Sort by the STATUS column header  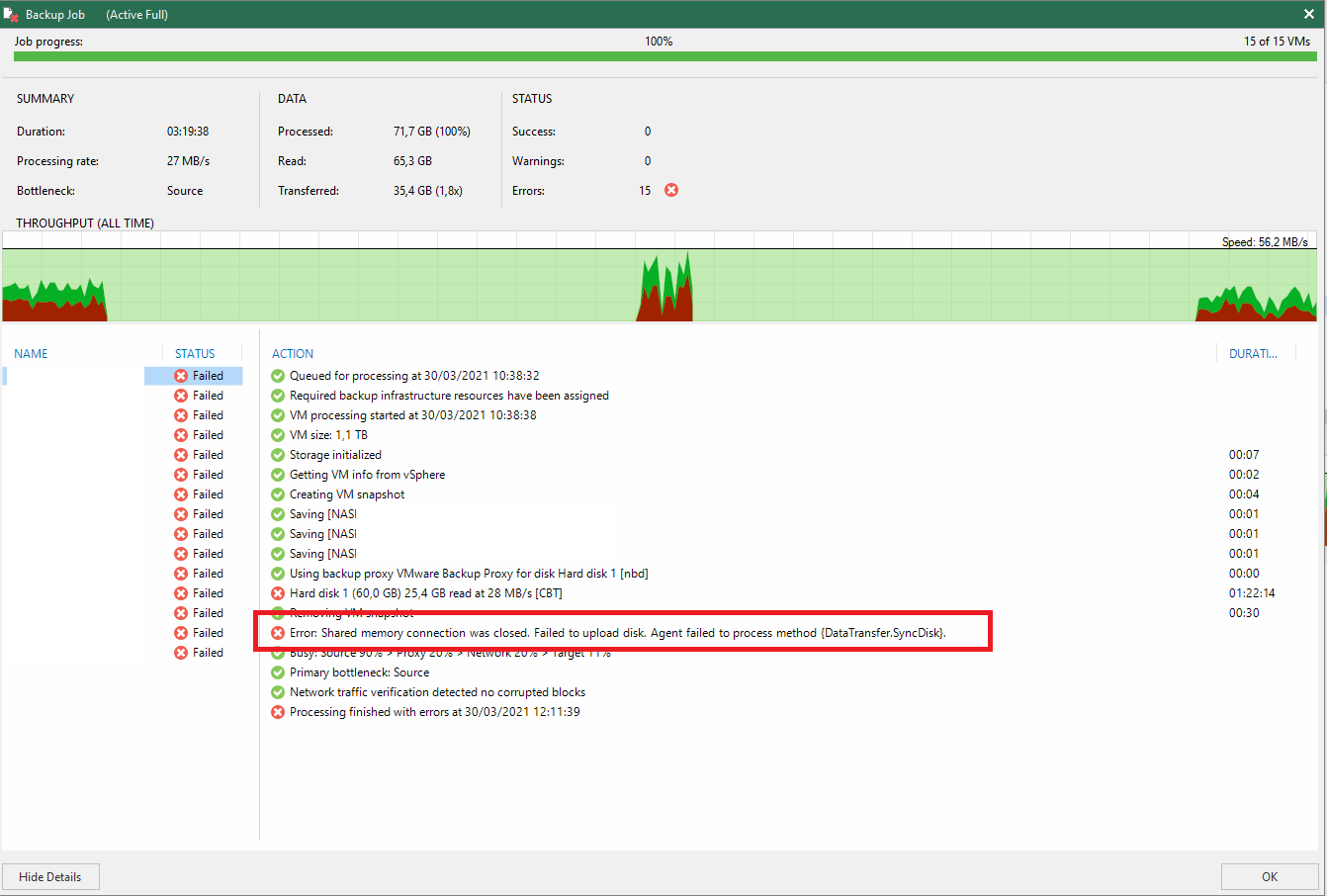[x=195, y=353]
